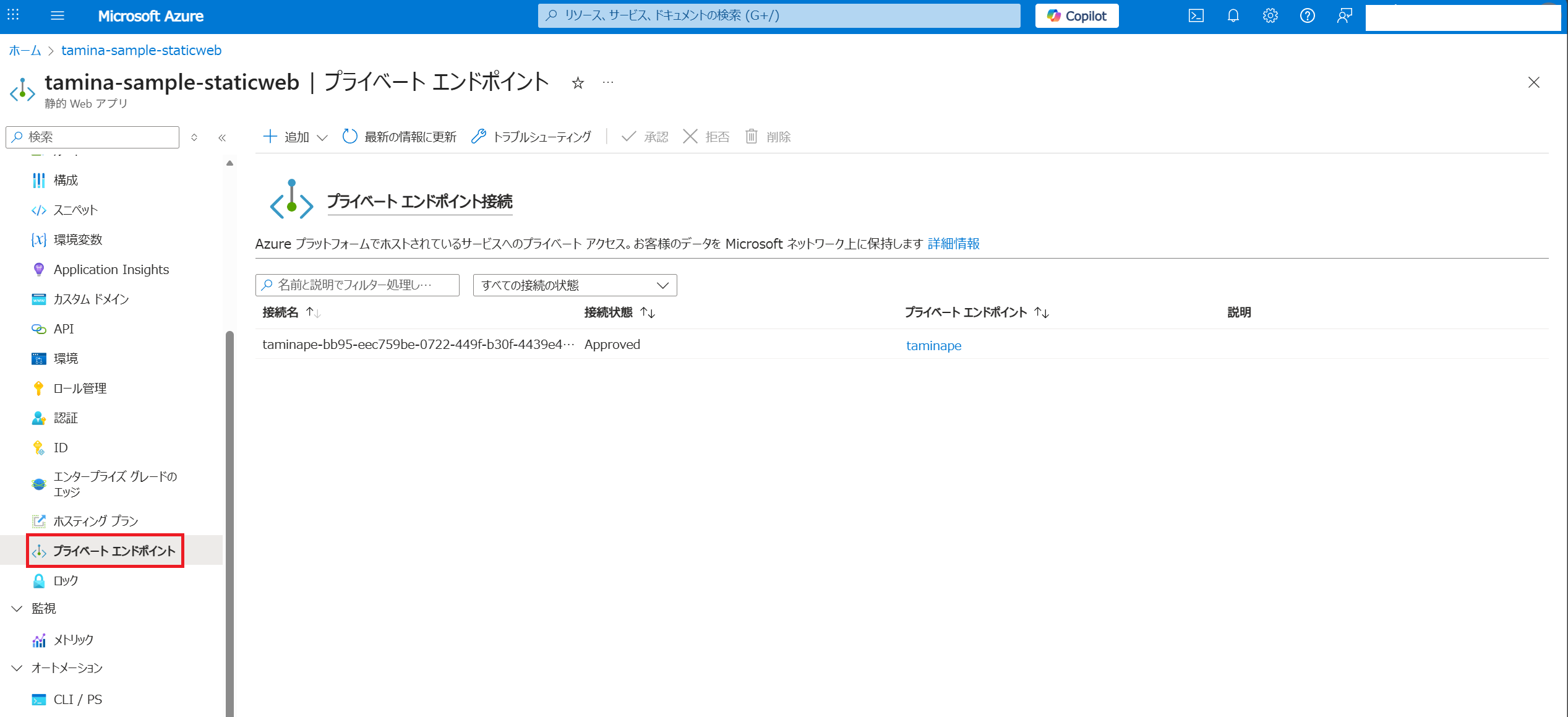This screenshot has height=717, width=1568.
Task: Open the taminape private endpoint link
Action: coord(933,346)
